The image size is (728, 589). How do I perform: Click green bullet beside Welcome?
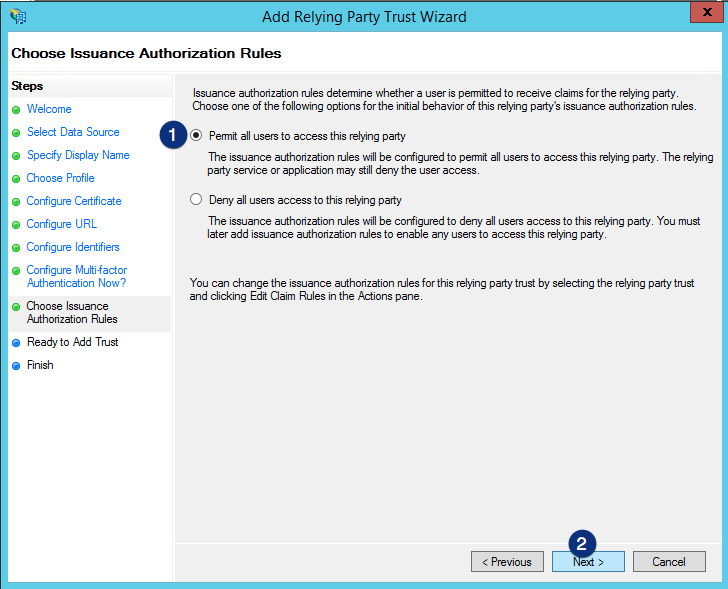(x=16, y=110)
